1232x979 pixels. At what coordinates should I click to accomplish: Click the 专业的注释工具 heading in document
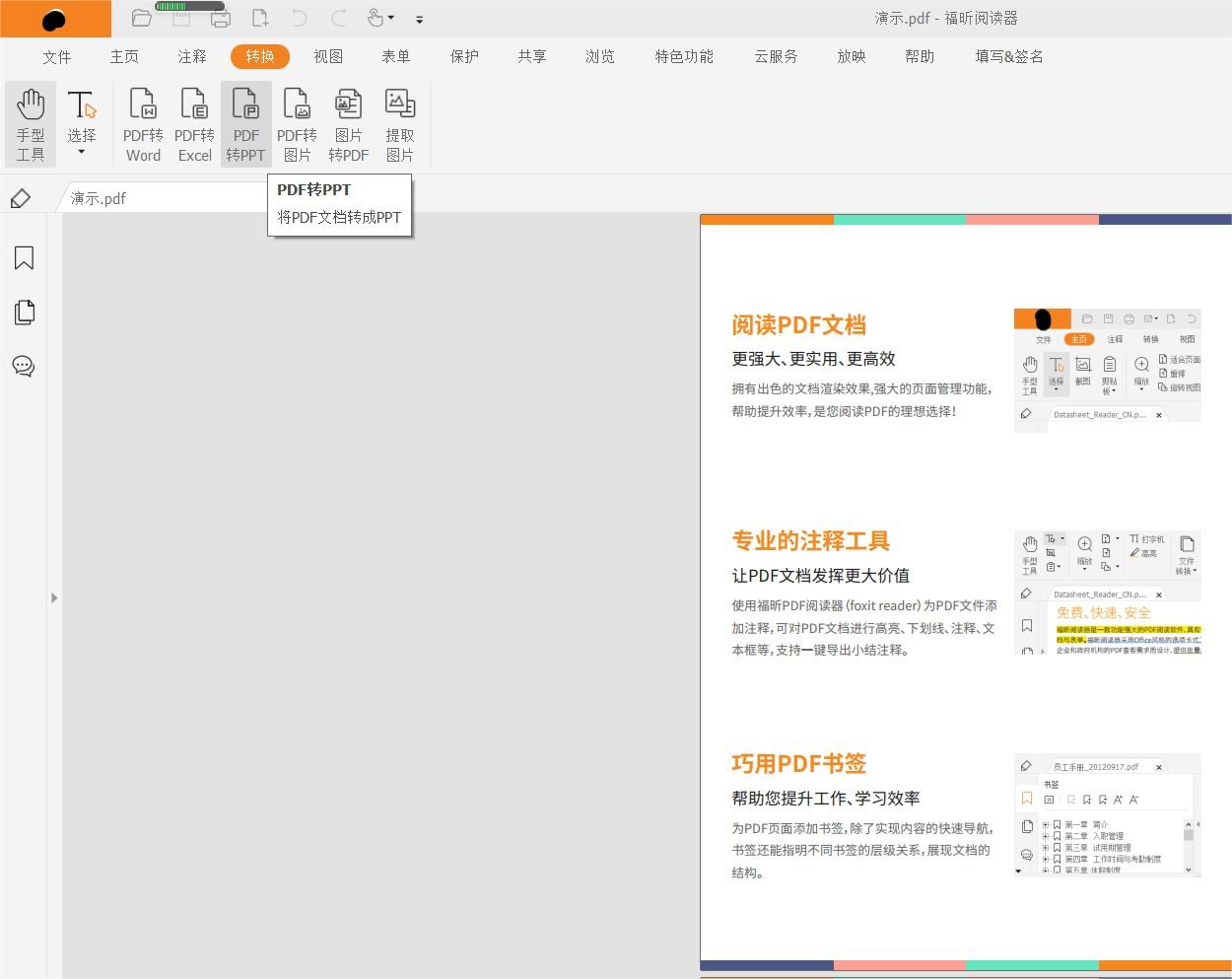click(810, 540)
